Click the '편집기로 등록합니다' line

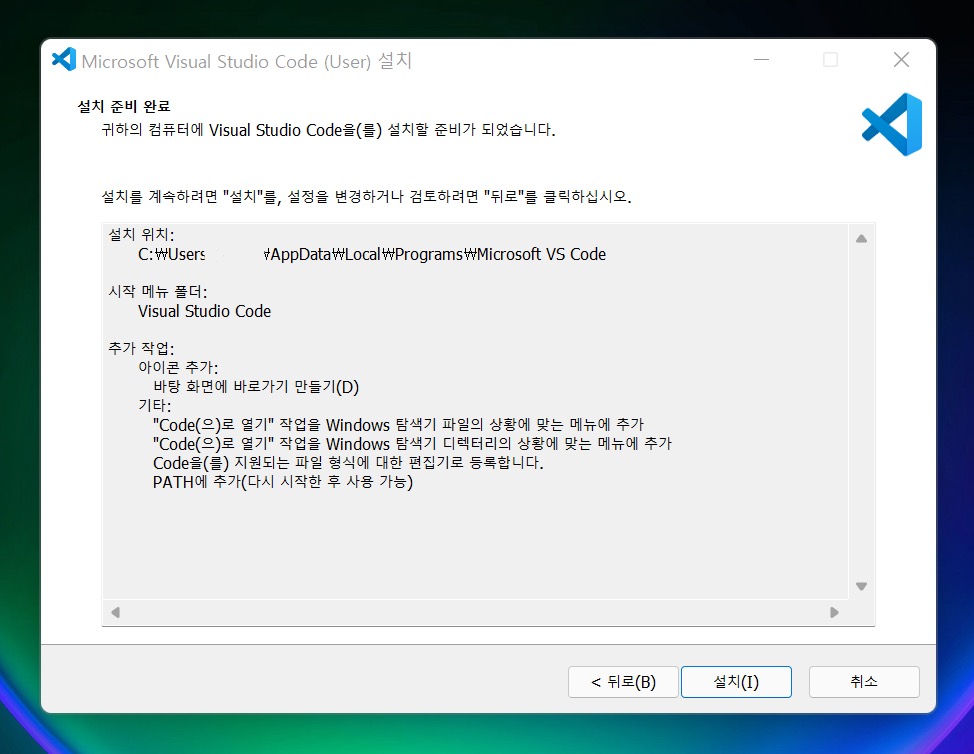coord(348,463)
